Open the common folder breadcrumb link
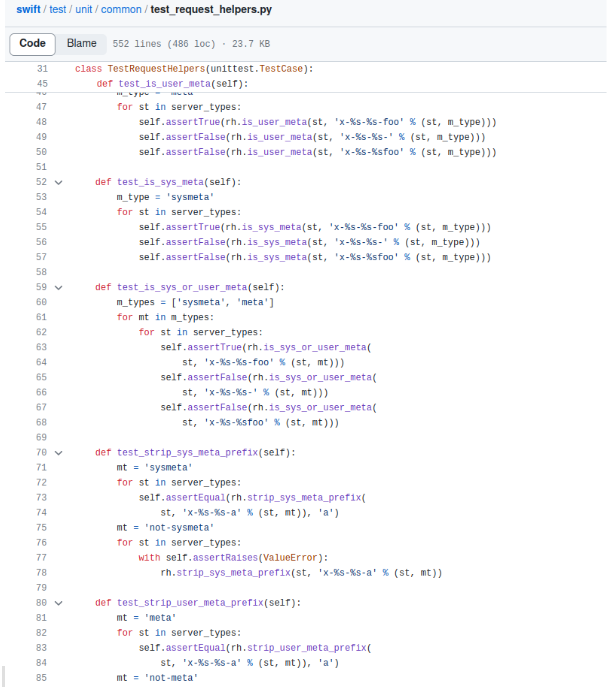 [x=121, y=9]
